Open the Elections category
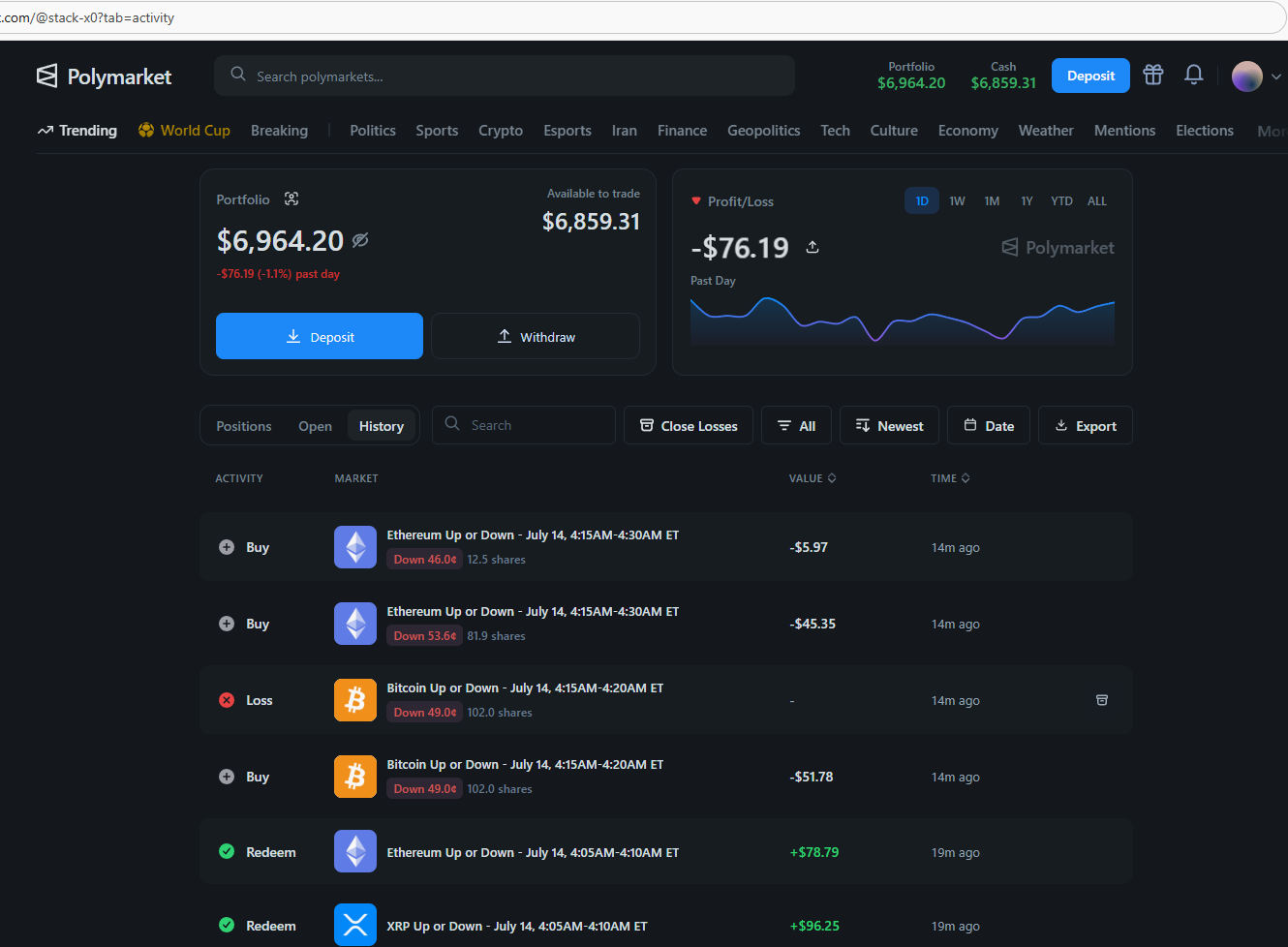Screen dimensions: 1288x947 pos(1205,131)
